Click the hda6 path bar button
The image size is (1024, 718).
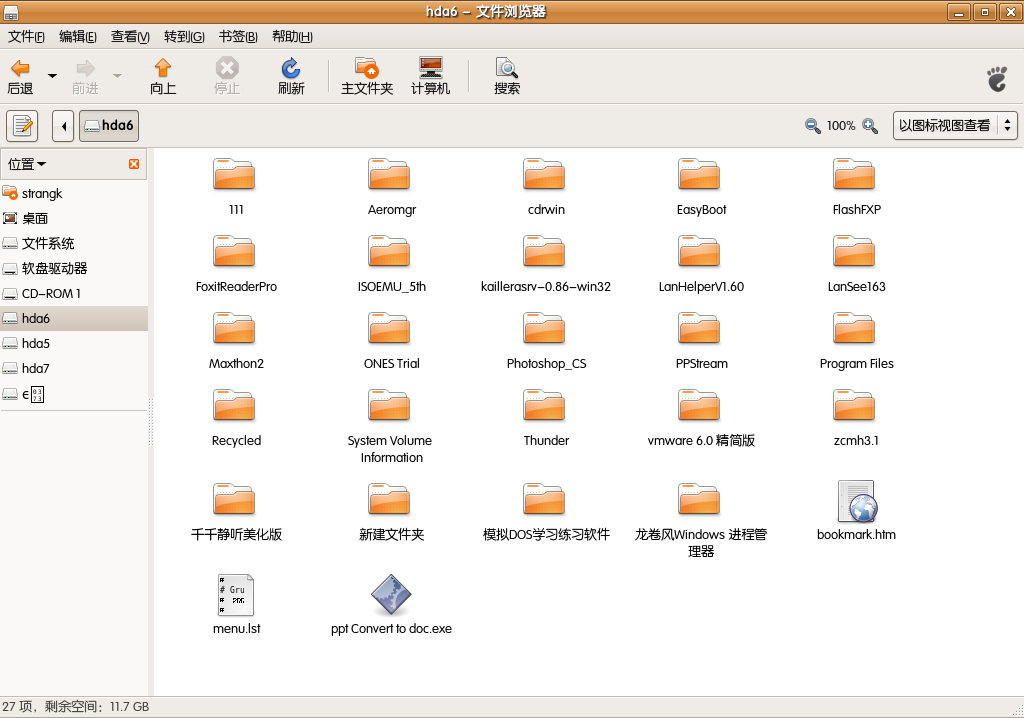[109, 125]
